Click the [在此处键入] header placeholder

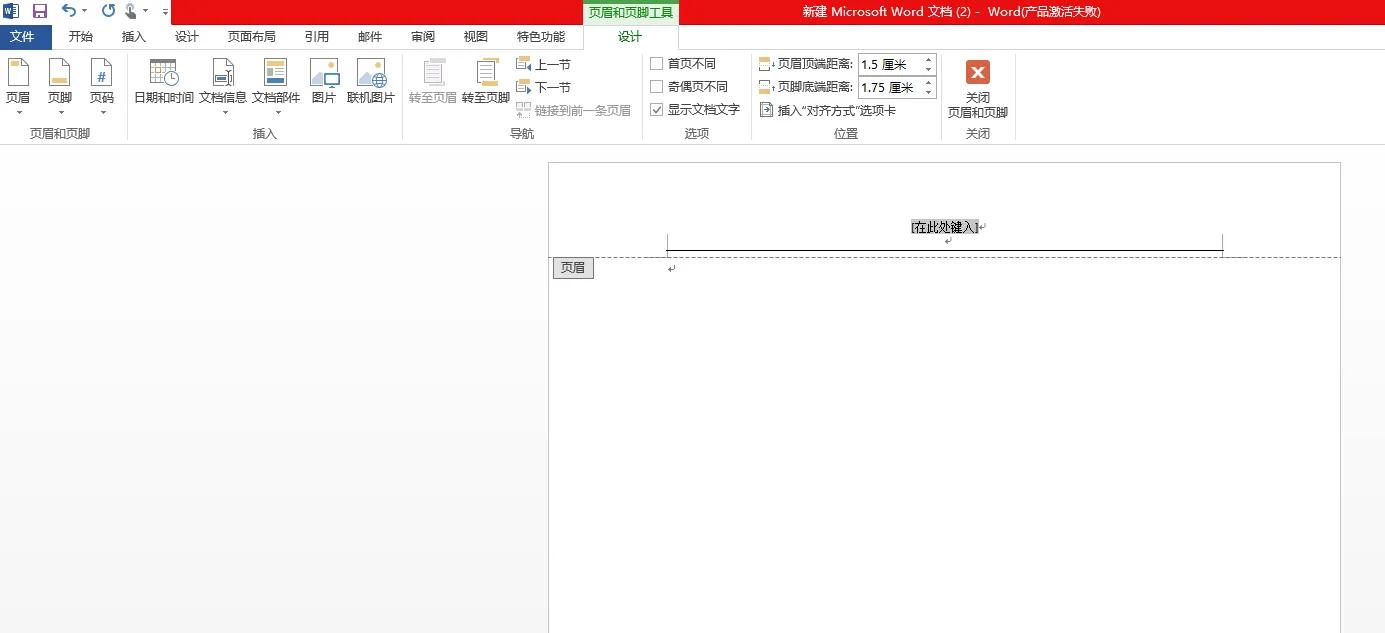click(944, 227)
